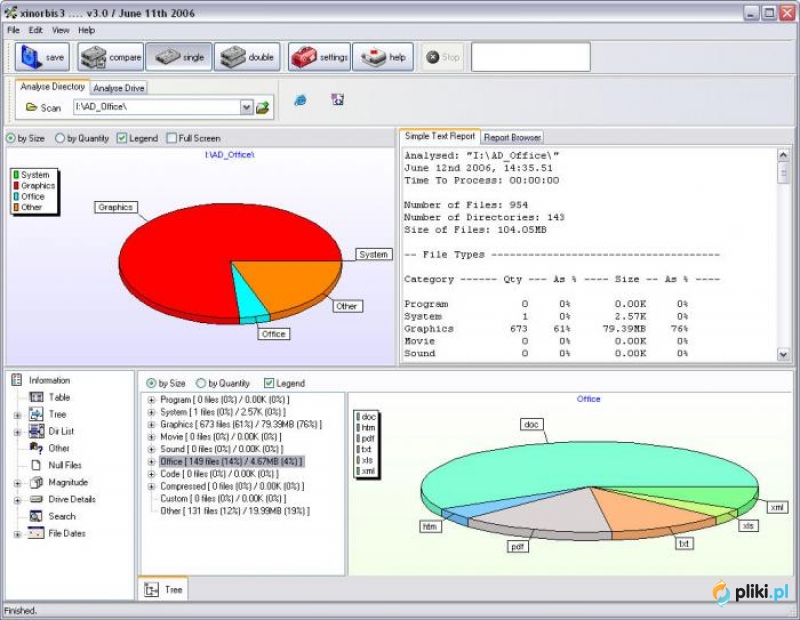Select the Movie [ 0 files ] tree row

(220, 437)
